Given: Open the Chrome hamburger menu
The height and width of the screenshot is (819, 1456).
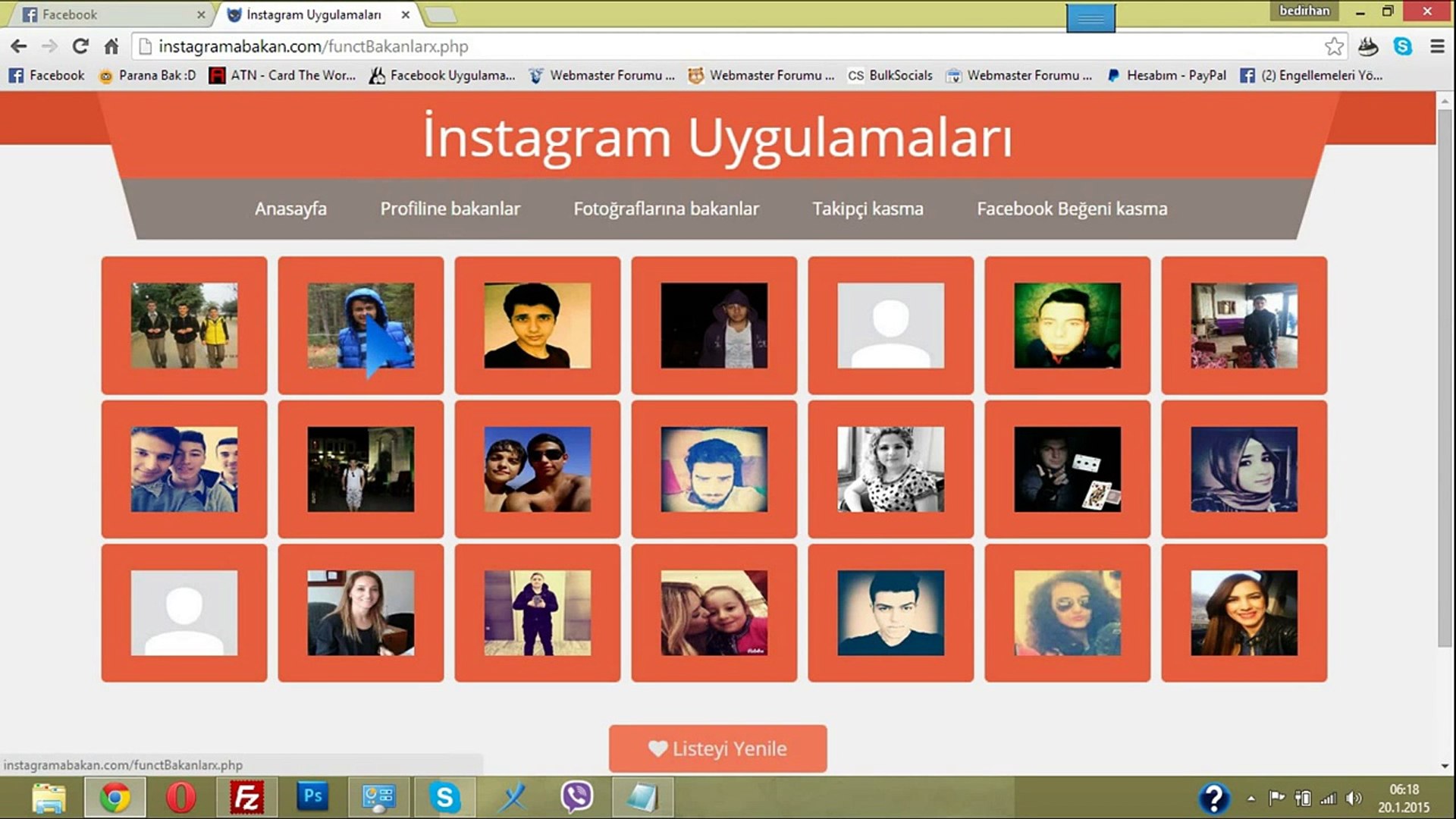Looking at the screenshot, I should 1437,46.
